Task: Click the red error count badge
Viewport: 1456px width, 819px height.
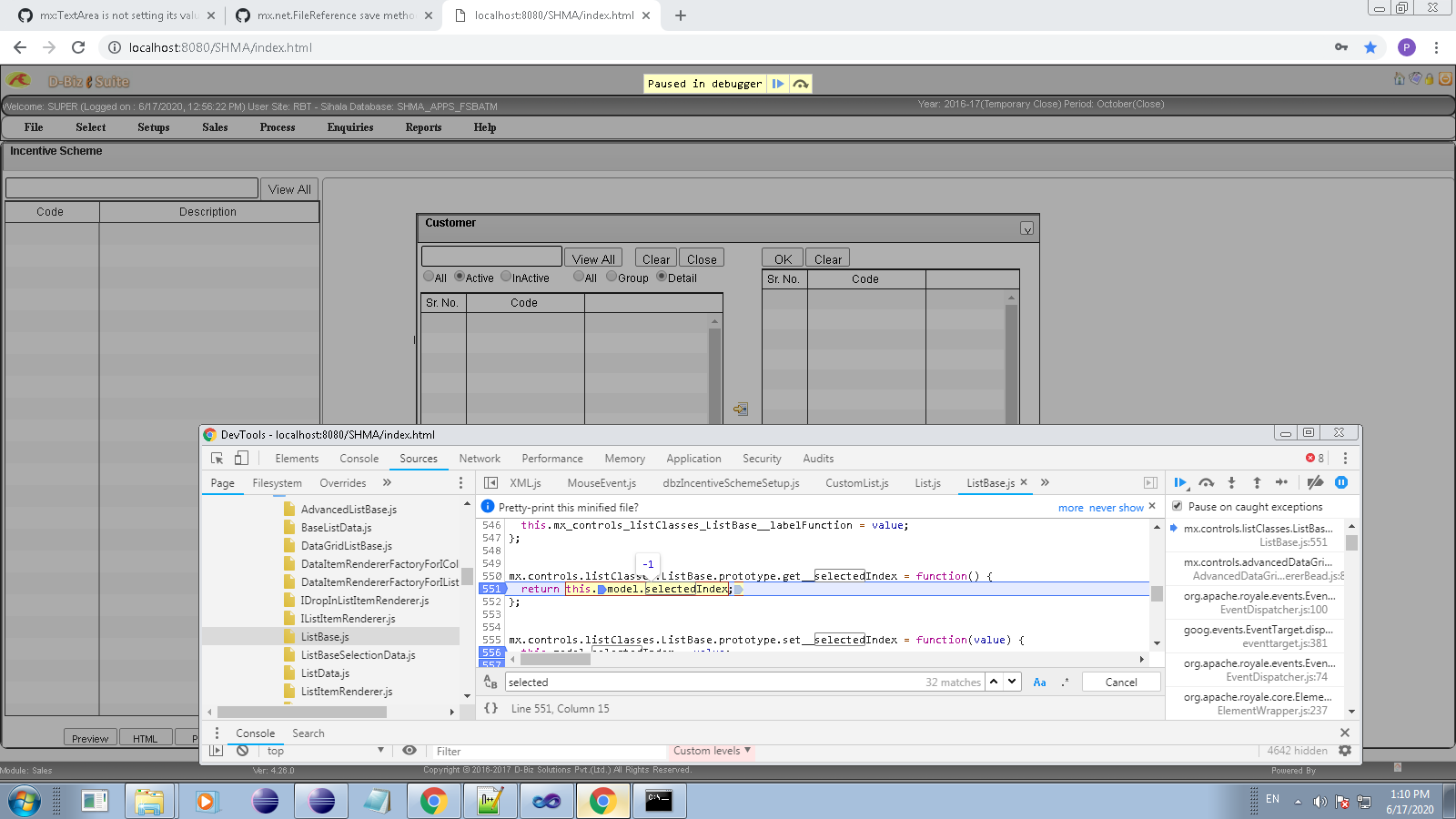Action: 1315,459
